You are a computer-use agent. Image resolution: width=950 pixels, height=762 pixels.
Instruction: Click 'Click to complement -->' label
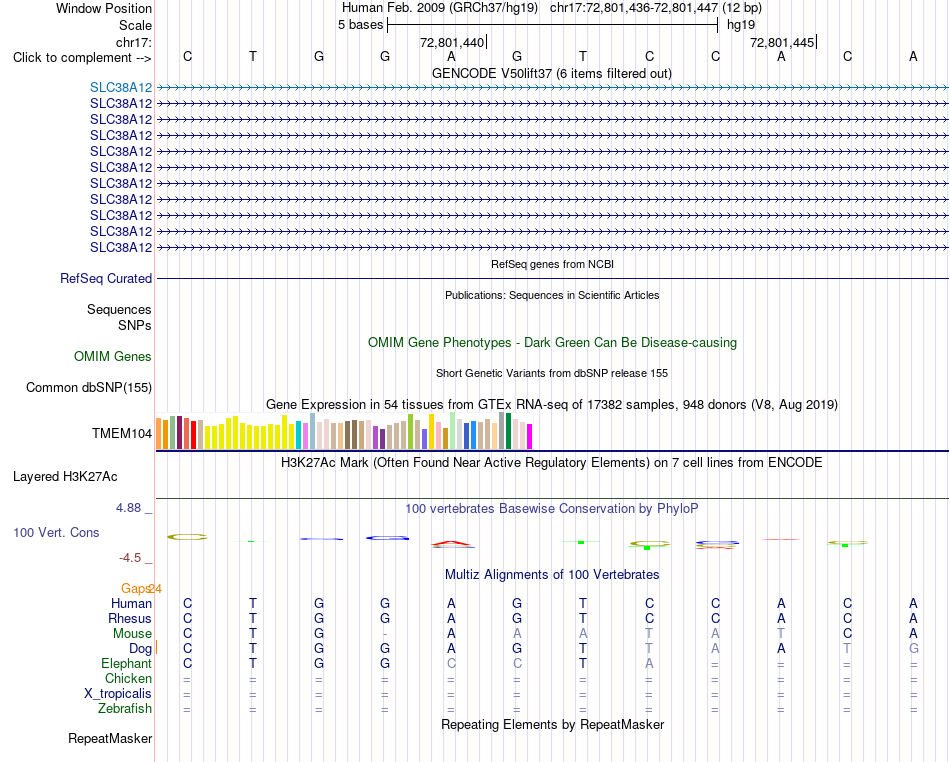coord(82,58)
